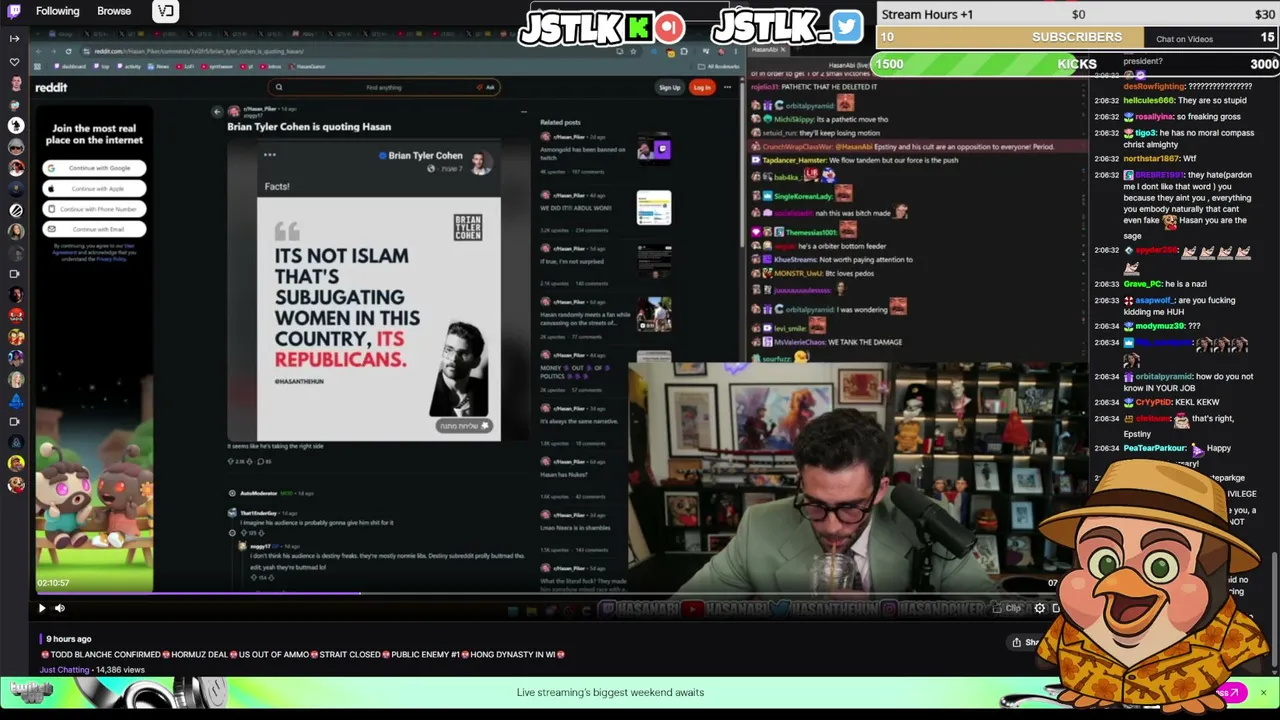Choose Continue with Google on Reddit panel
This screenshot has height=720, width=1280.
pyautogui.click(x=94, y=168)
